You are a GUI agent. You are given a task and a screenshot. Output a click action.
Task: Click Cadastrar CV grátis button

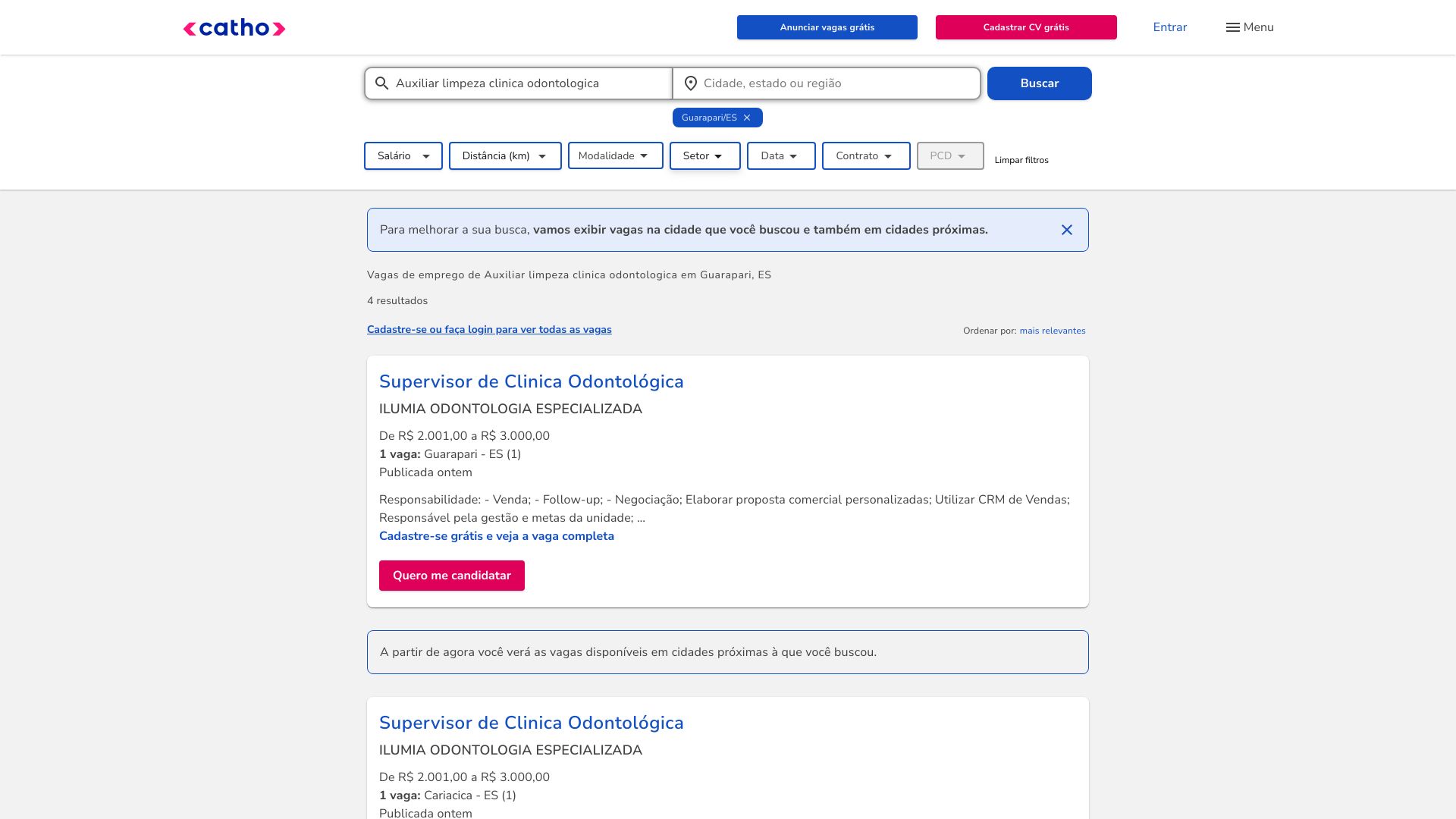point(1026,27)
